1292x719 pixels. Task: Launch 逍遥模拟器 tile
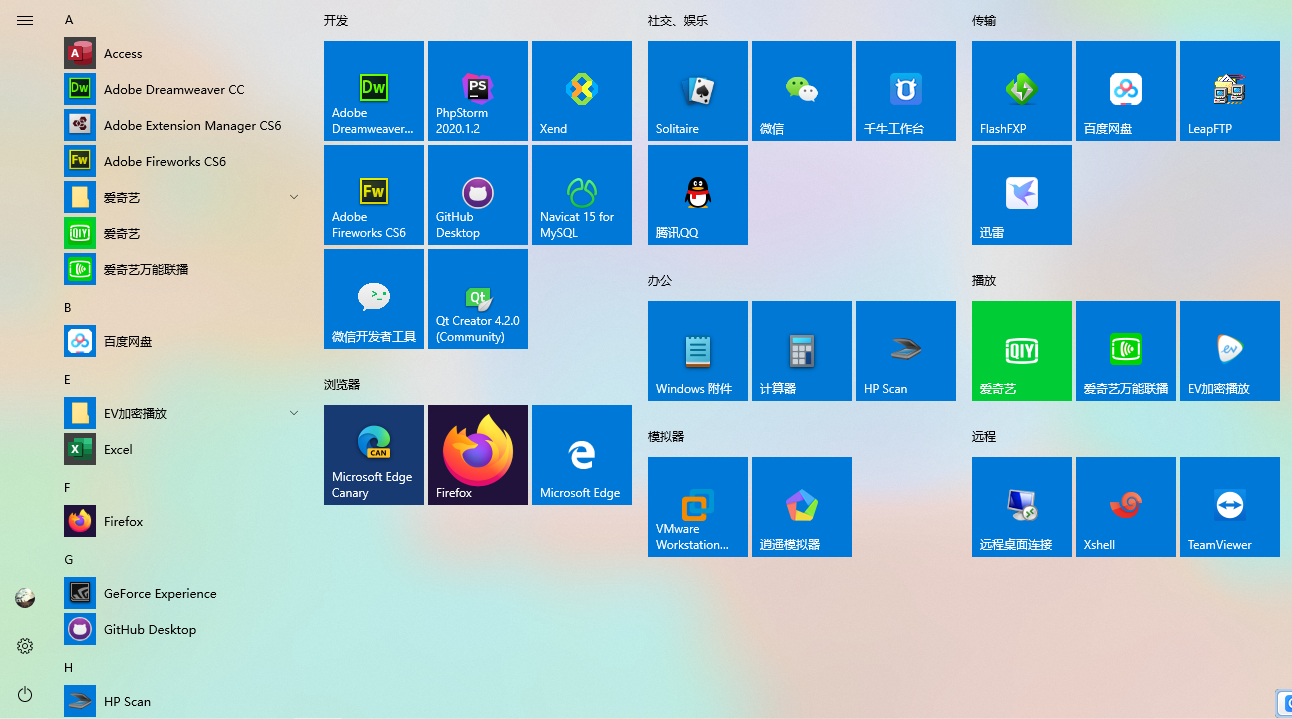(802, 507)
